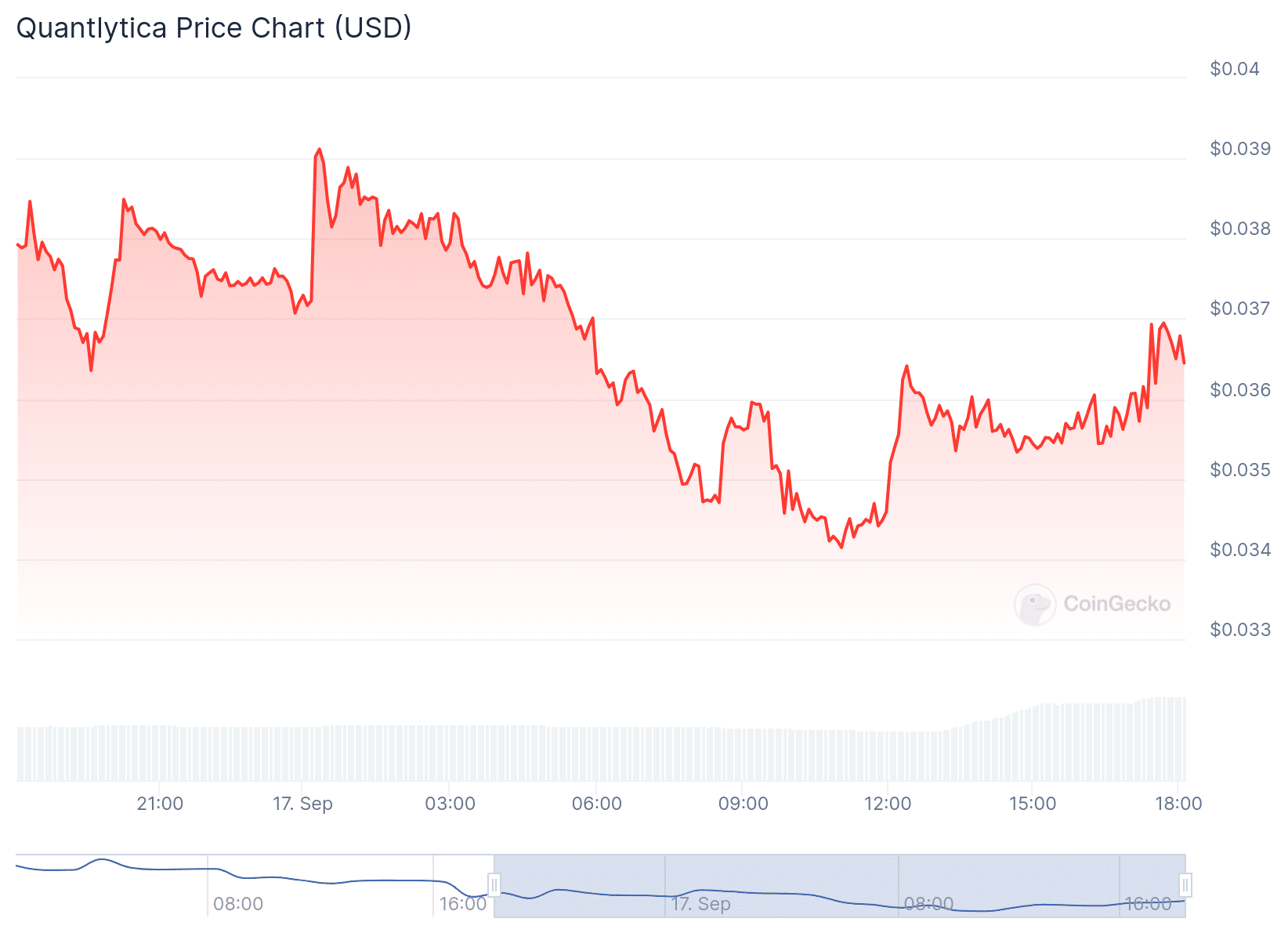The width and height of the screenshot is (1288, 940).
Task: Click the right navigator range handle
Action: tap(1185, 885)
